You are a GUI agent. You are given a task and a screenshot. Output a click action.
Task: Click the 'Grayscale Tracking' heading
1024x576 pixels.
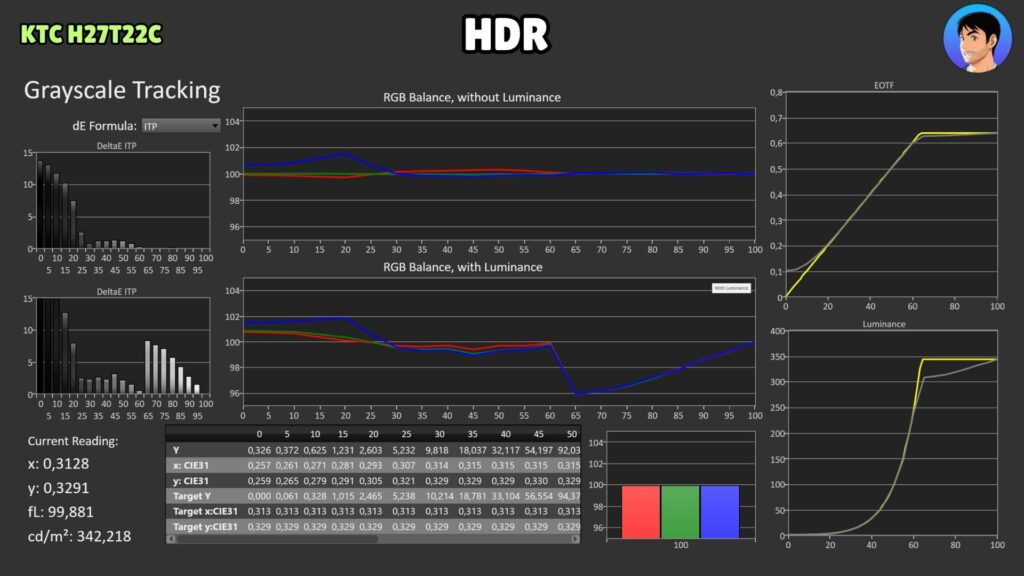click(x=122, y=90)
